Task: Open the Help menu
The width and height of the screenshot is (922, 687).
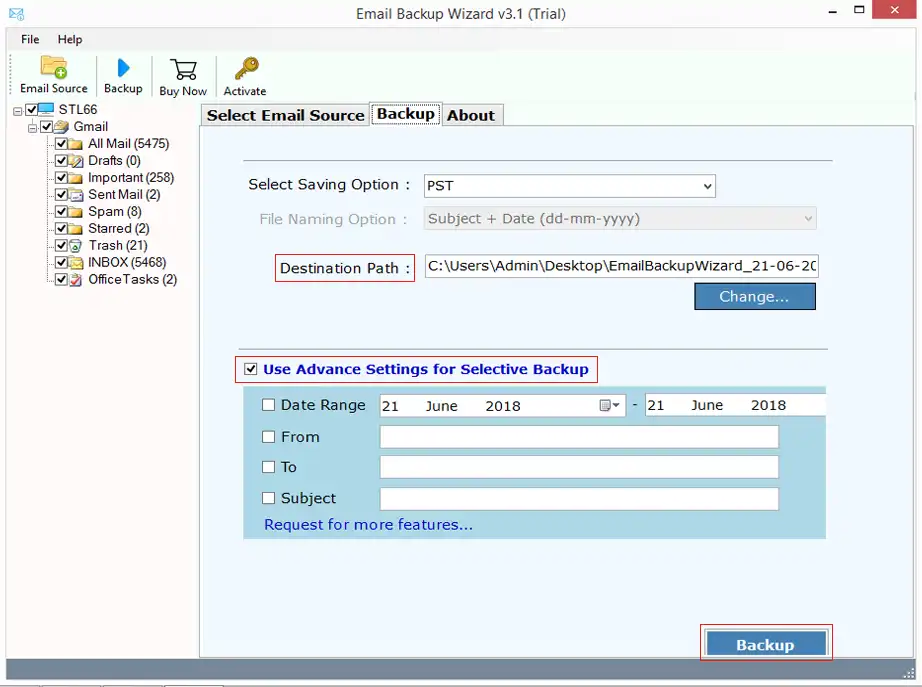Action: [x=70, y=39]
